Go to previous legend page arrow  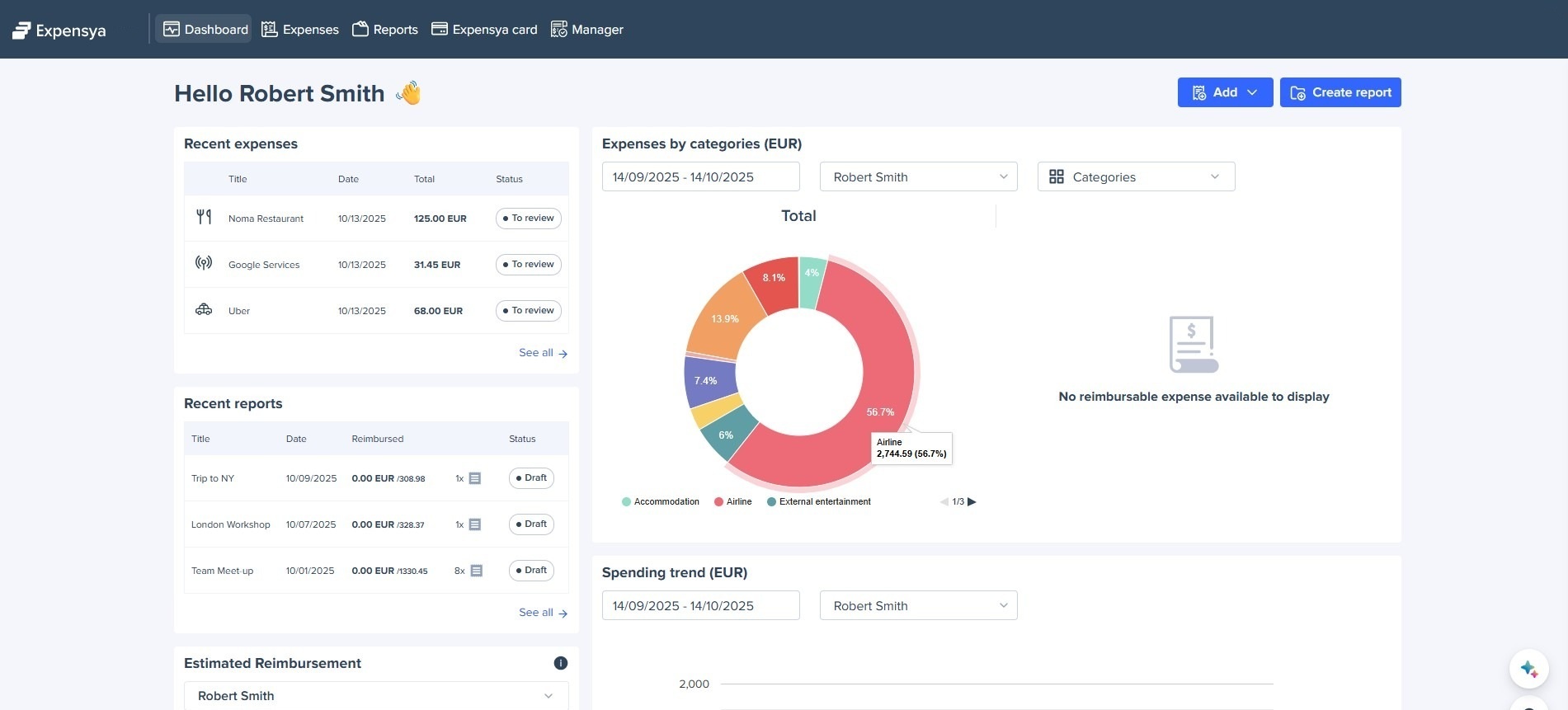click(x=944, y=501)
